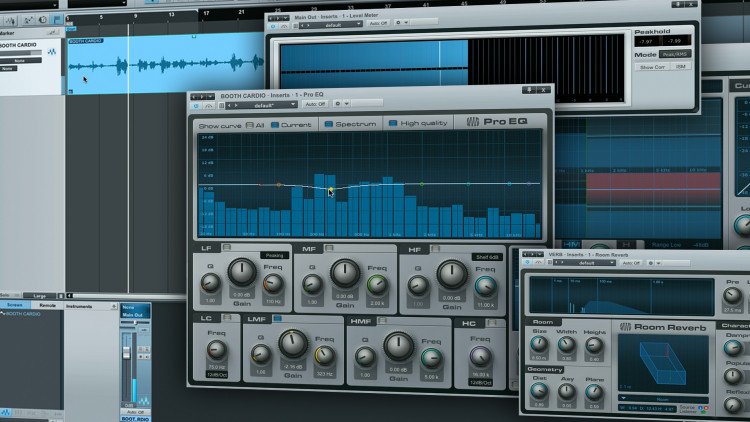Viewport: 750px width, 422px height.
Task: Click LMF Gain knob
Action: [293, 344]
